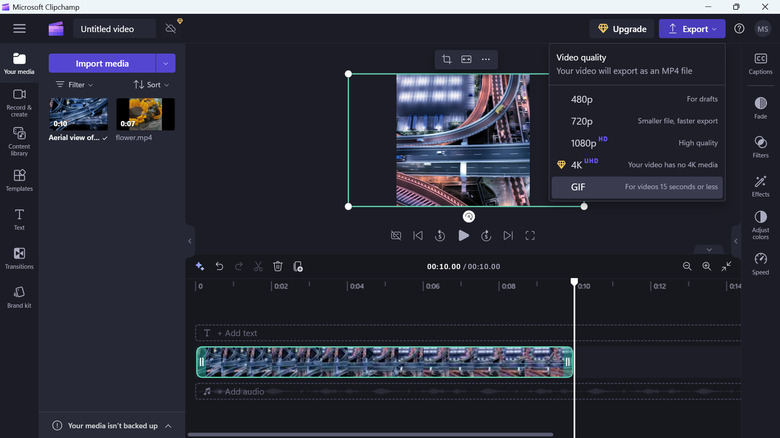Open Speed properties panel

[x=761, y=264]
